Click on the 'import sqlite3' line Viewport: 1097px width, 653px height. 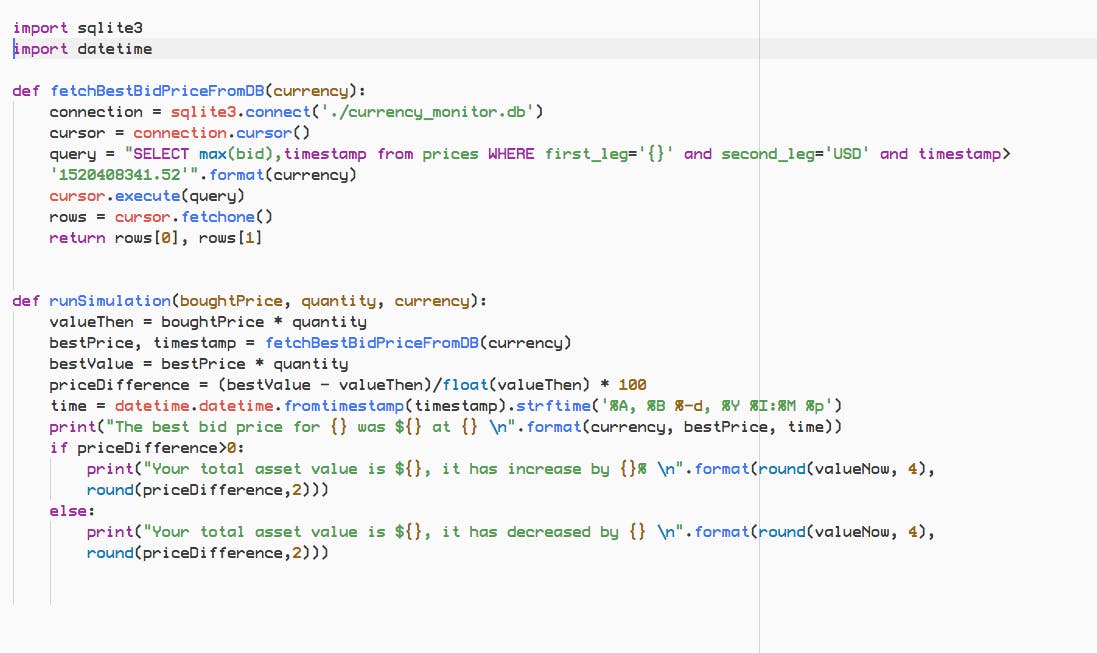[x=78, y=27]
